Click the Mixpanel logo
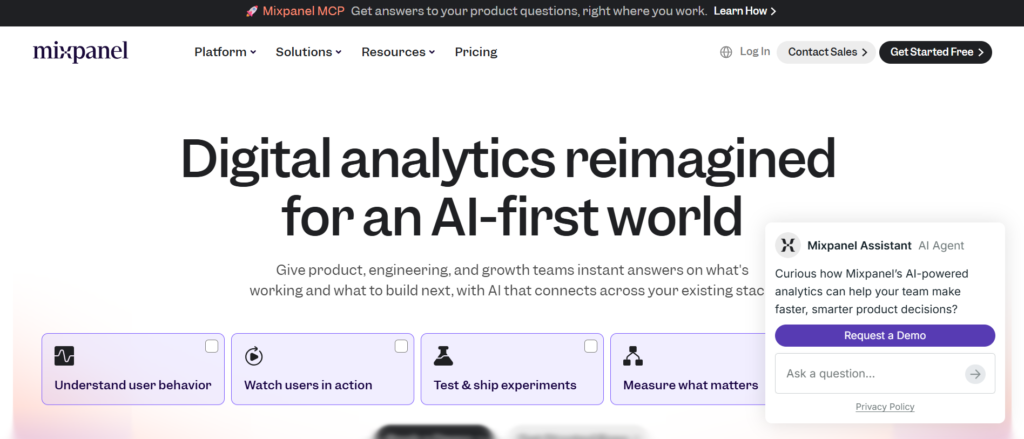Viewport: 1024px width, 439px height. tap(80, 52)
